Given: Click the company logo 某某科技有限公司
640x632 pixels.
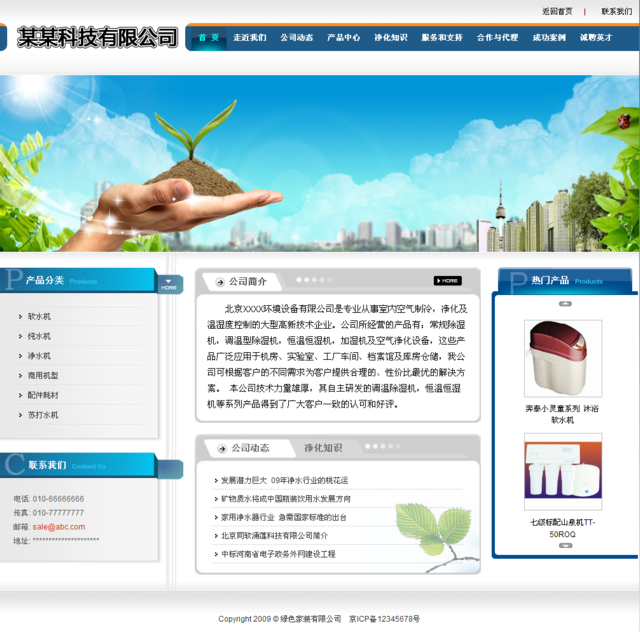Looking at the screenshot, I should click(x=97, y=38).
